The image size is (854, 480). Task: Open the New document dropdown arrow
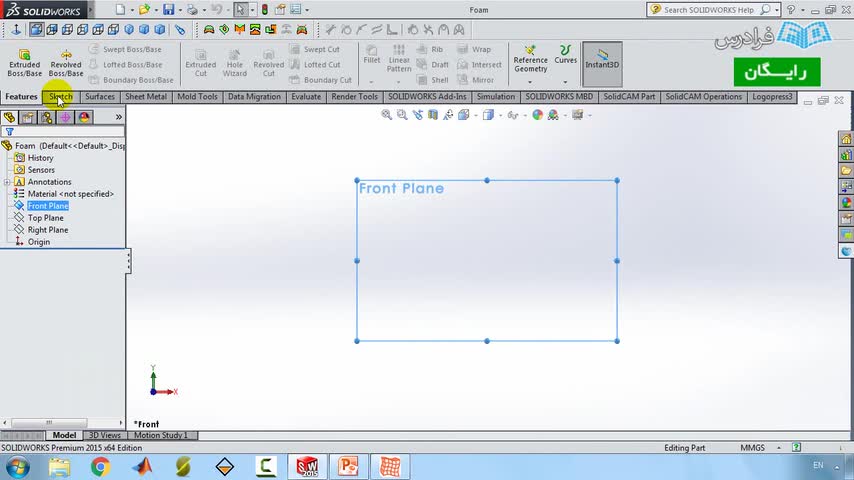coord(132,10)
